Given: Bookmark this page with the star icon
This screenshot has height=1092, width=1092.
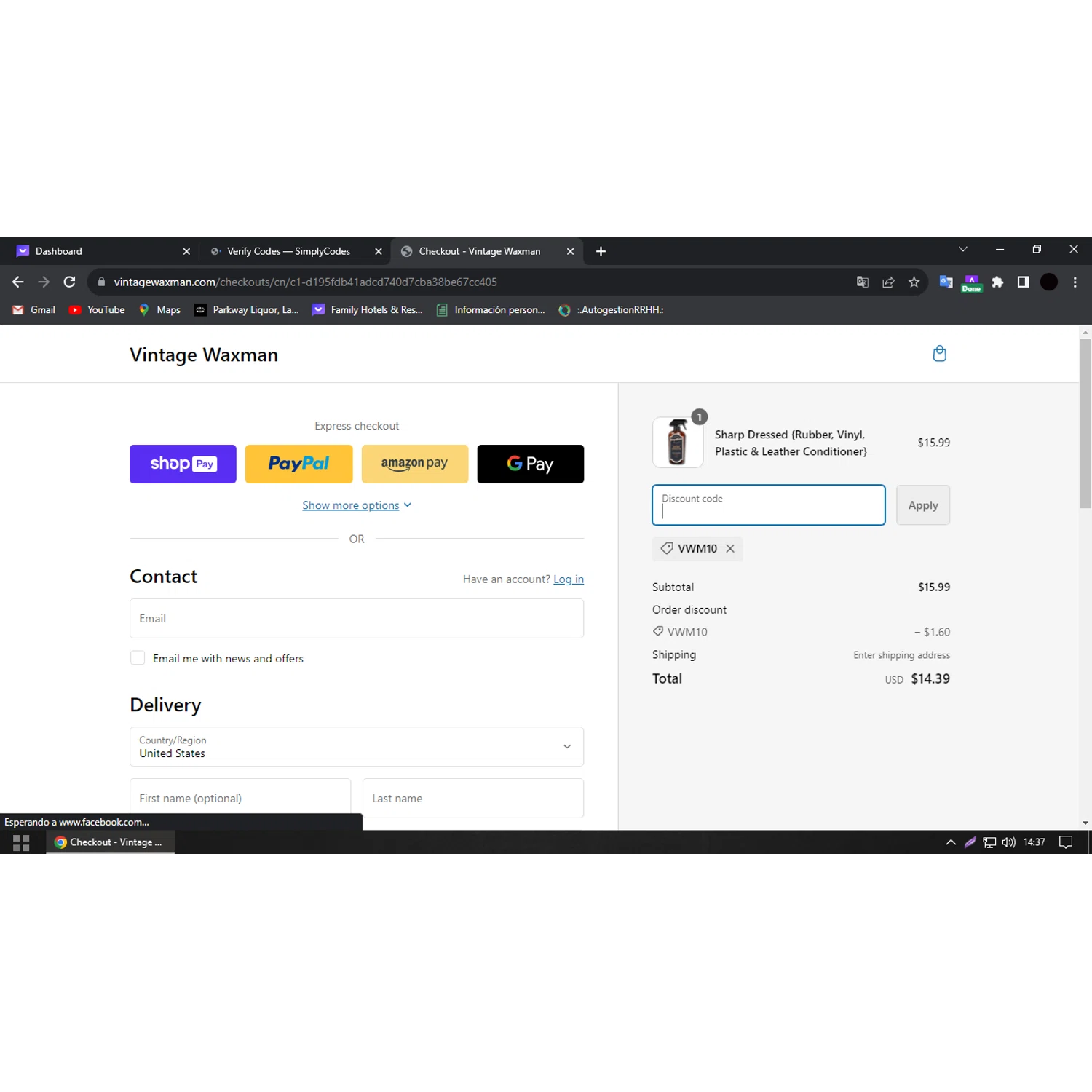Looking at the screenshot, I should click(914, 282).
